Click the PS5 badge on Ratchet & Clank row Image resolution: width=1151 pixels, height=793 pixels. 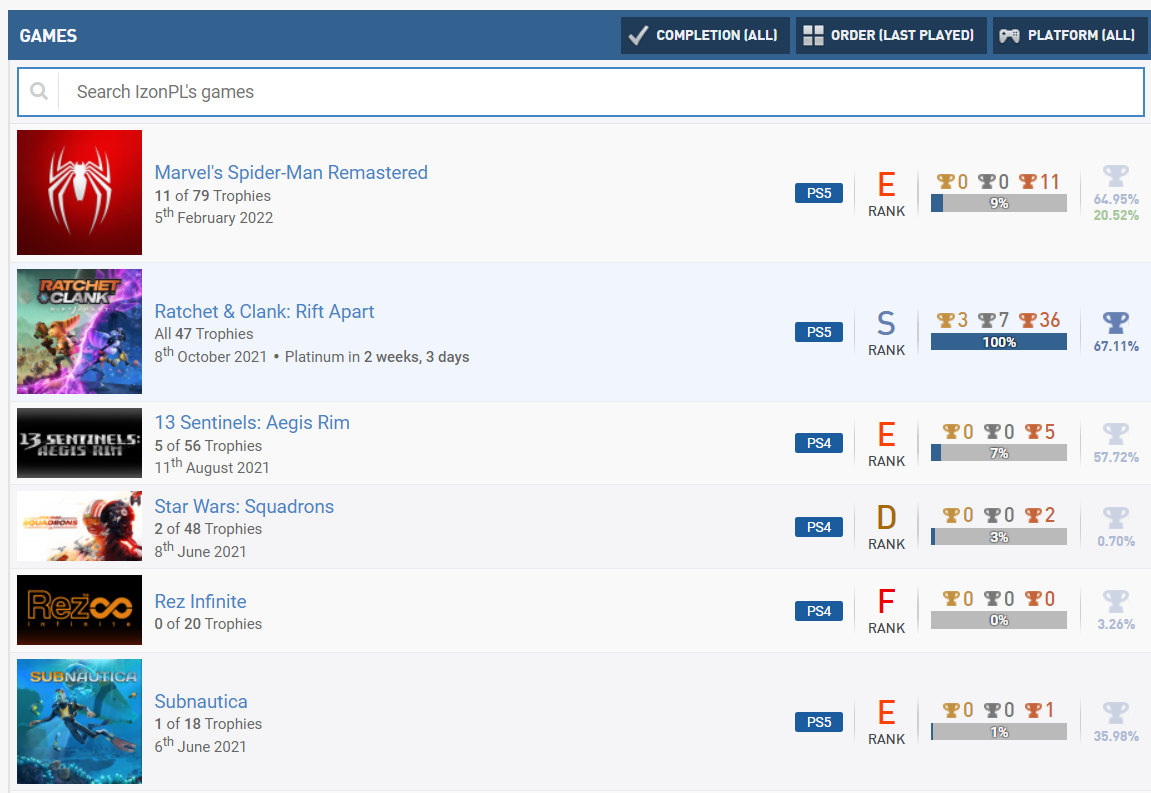[818, 332]
